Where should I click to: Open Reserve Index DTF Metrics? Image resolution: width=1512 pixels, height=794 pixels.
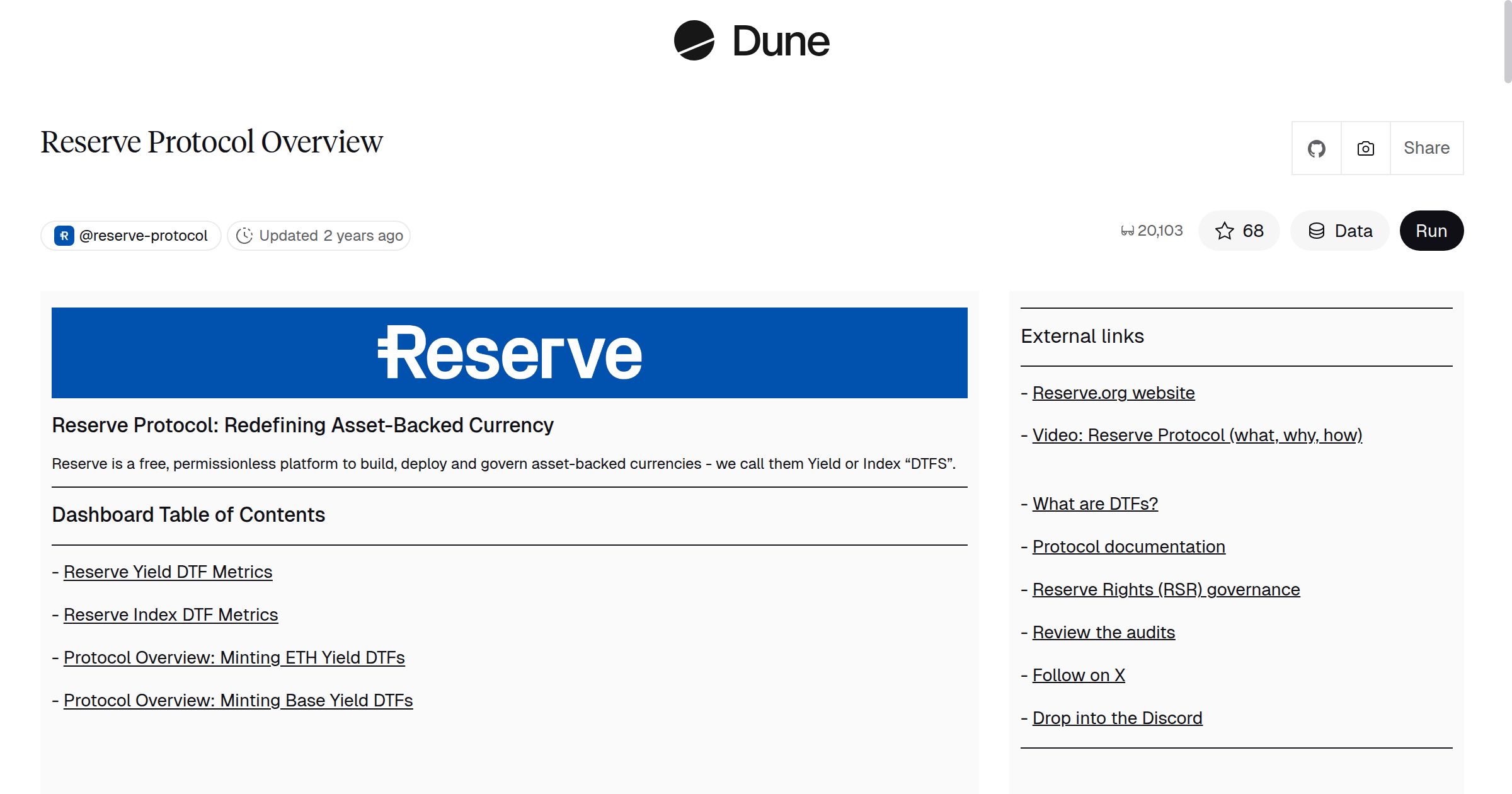click(171, 614)
